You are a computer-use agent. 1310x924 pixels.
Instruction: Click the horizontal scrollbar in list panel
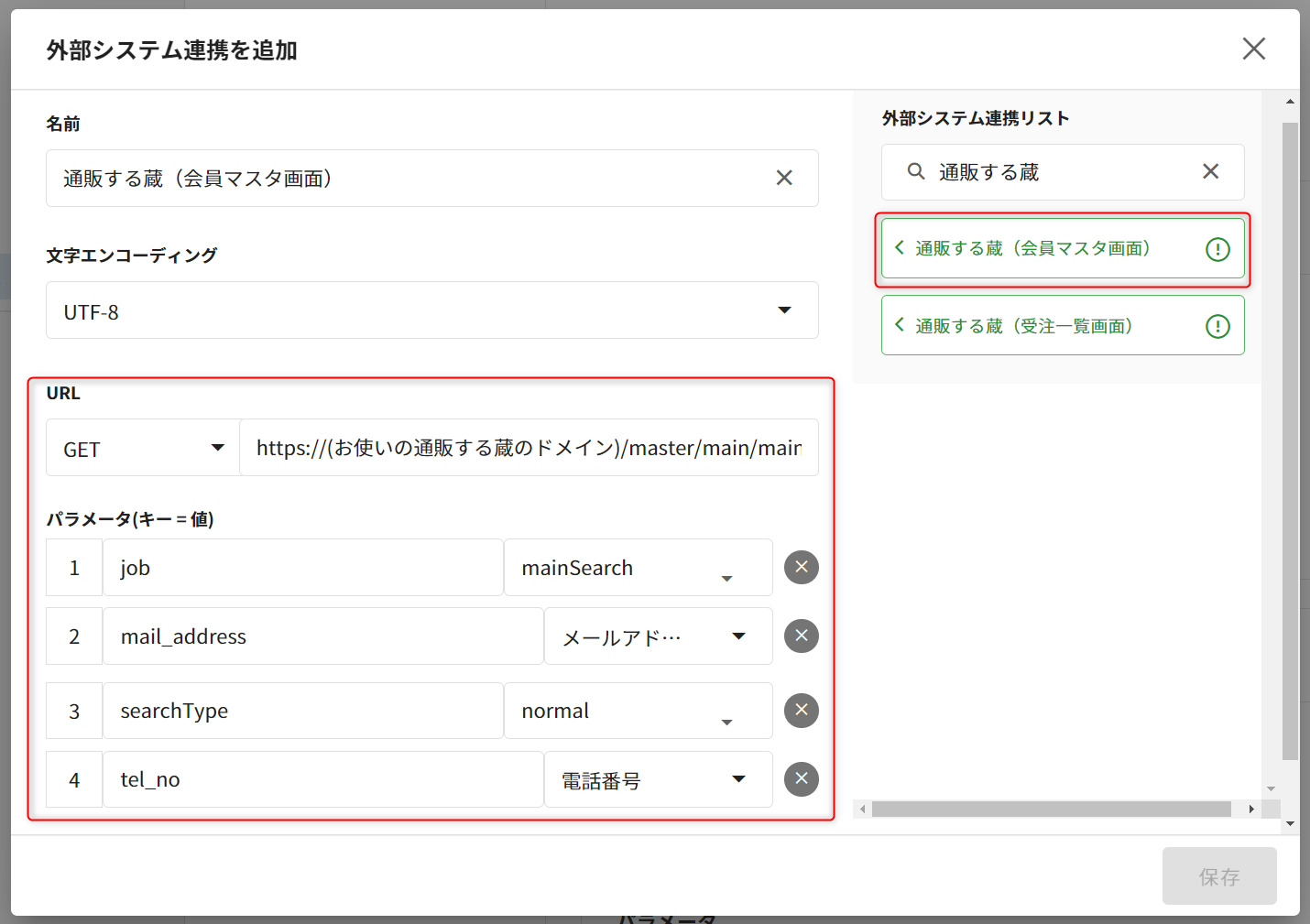click(x=1051, y=810)
